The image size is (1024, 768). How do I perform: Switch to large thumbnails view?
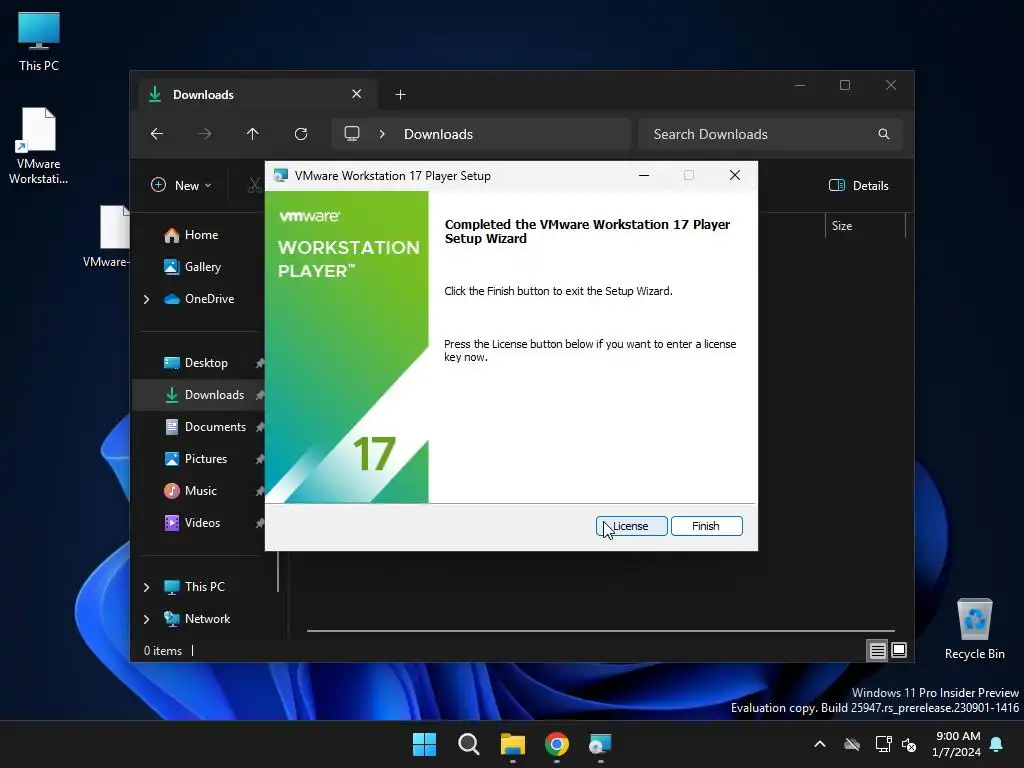coord(899,650)
